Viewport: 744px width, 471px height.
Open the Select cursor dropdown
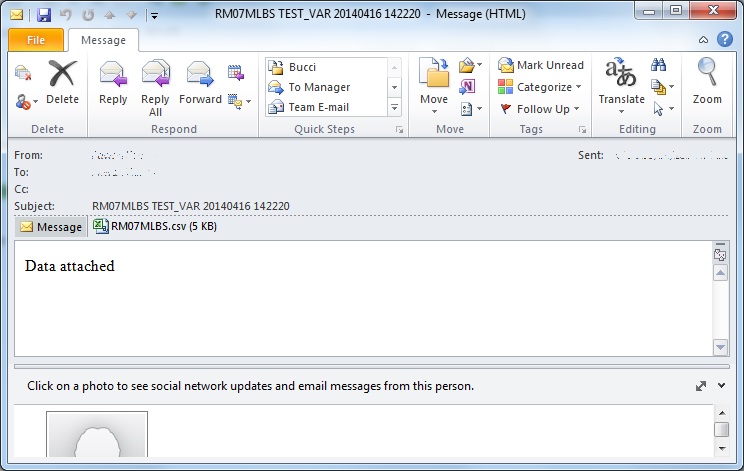[x=663, y=109]
